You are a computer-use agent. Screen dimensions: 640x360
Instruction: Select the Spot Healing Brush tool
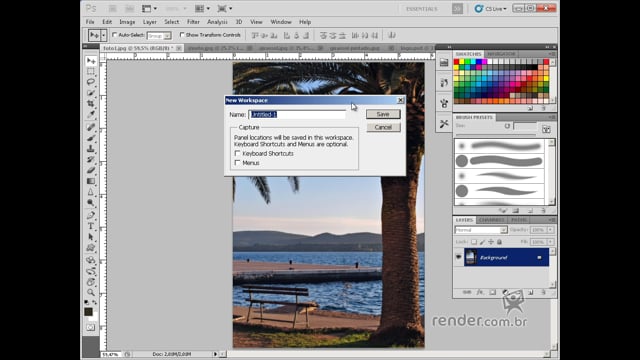pyautogui.click(x=91, y=127)
